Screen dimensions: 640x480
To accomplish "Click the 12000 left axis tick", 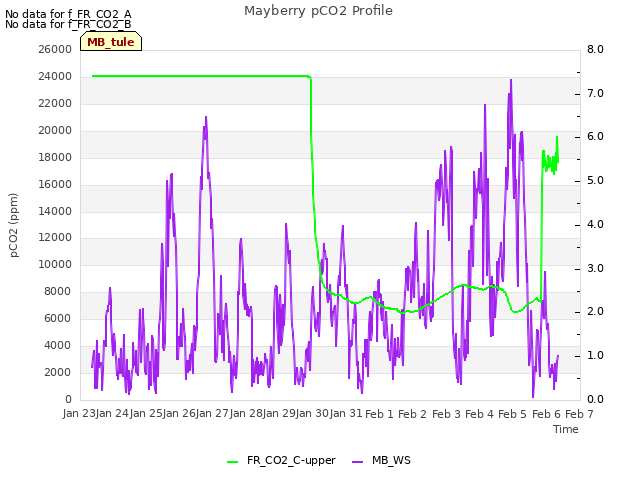I will (x=55, y=238).
